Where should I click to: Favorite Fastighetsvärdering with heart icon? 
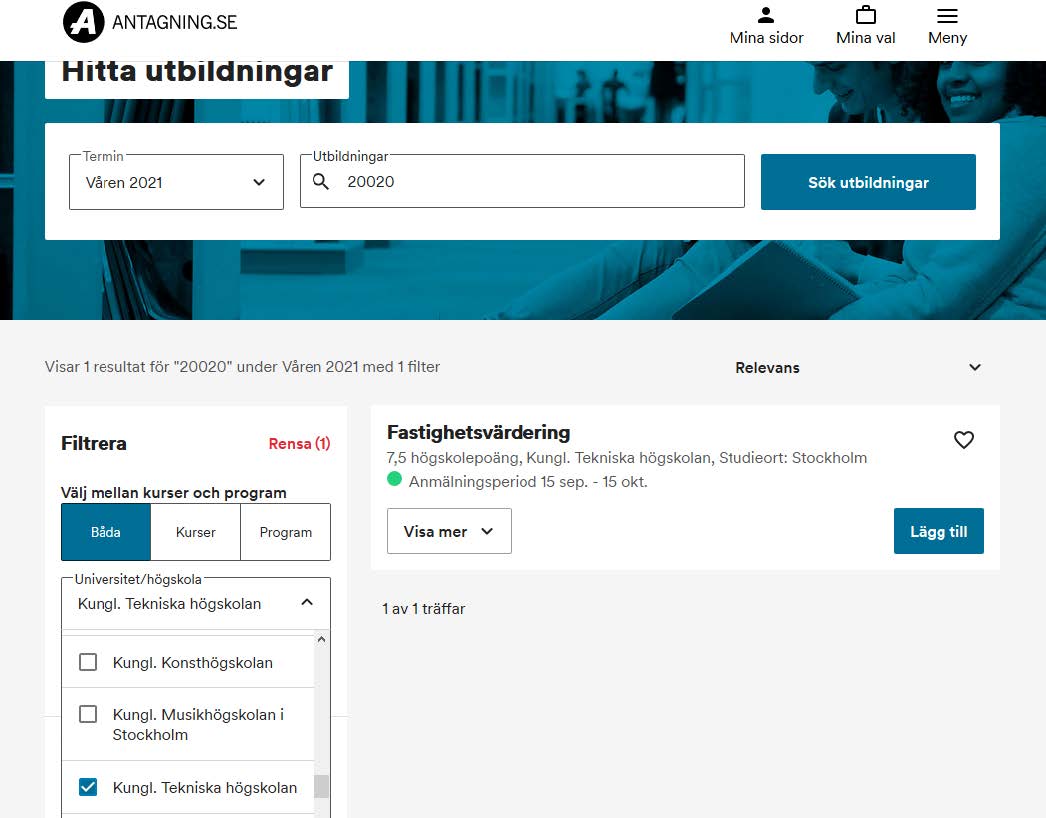pyautogui.click(x=963, y=440)
